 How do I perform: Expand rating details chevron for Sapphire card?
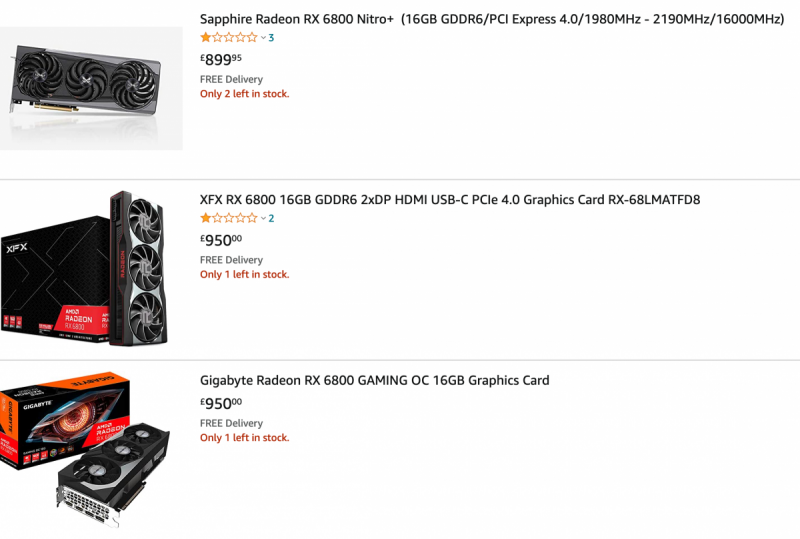[x=263, y=38]
